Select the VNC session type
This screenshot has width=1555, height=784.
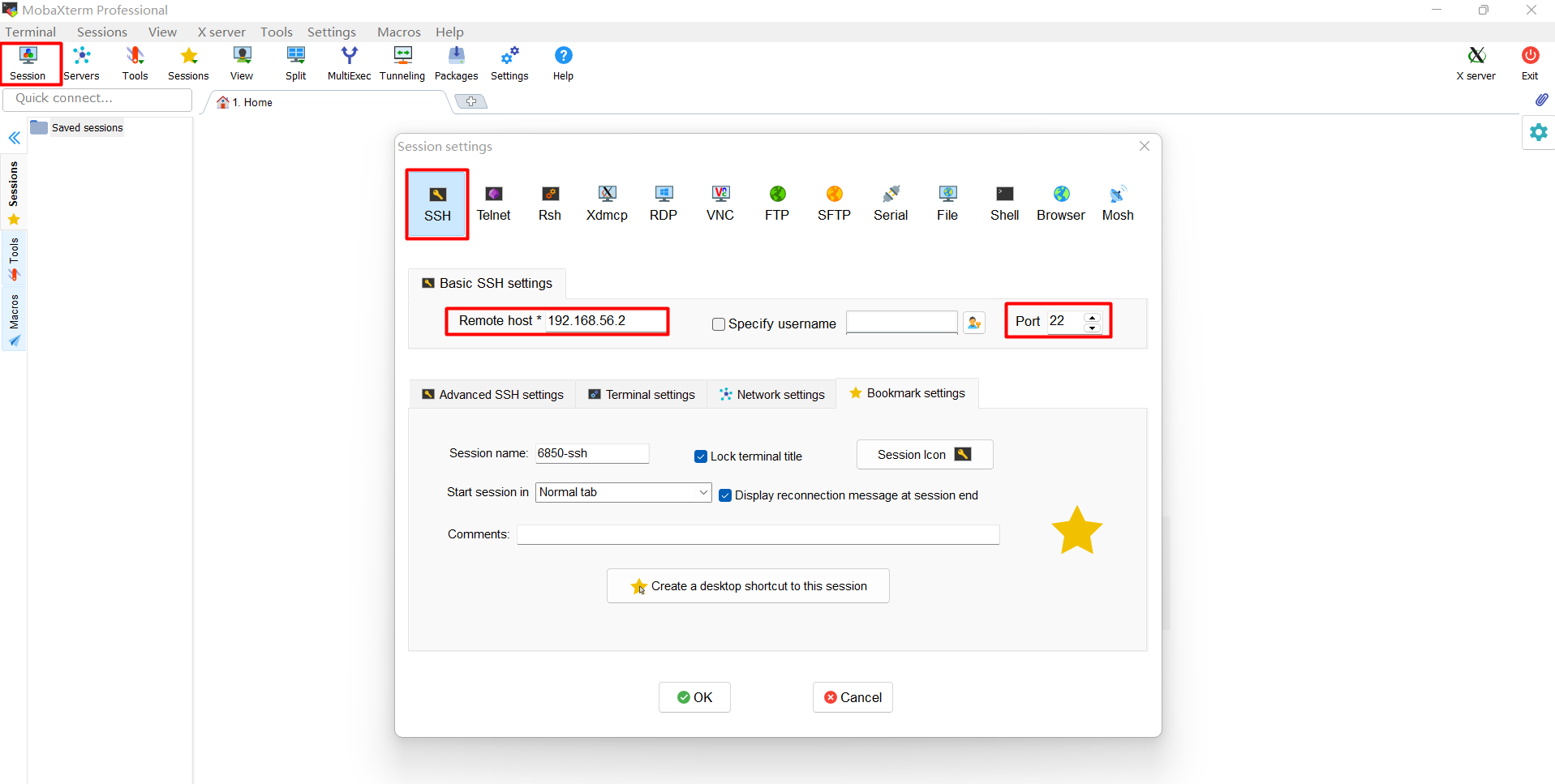pos(720,203)
